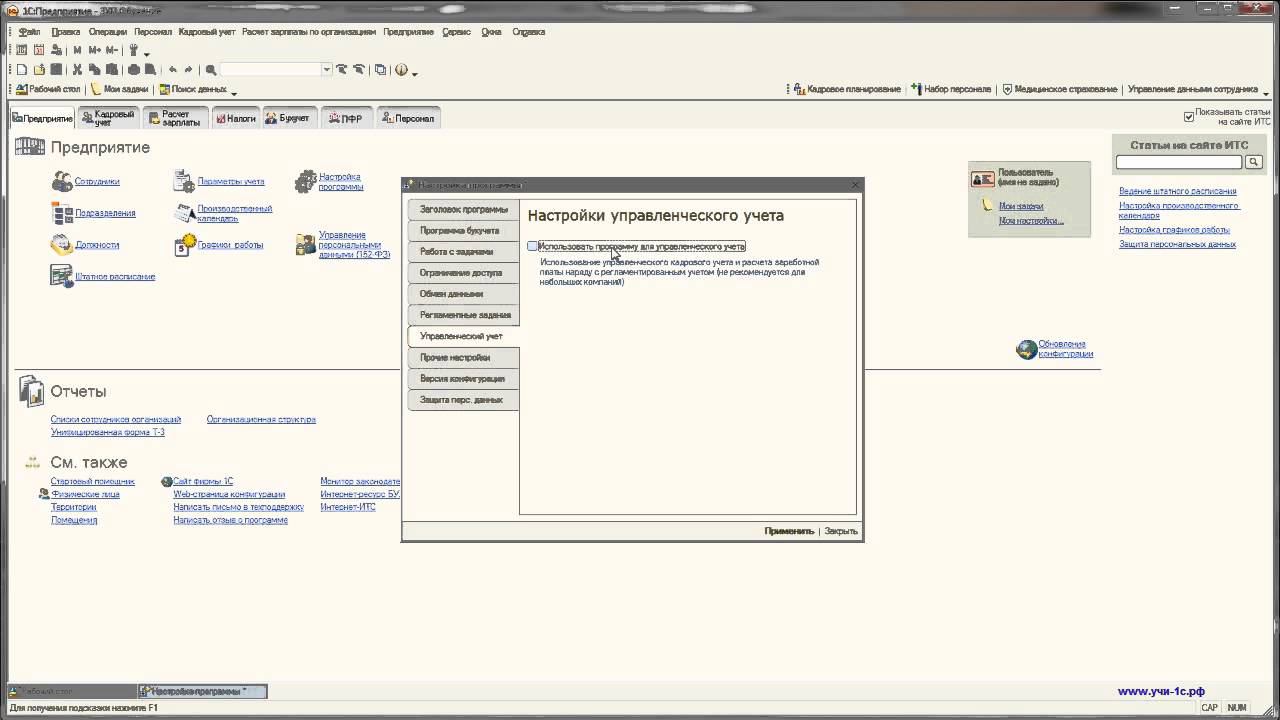Open the Файл menu
The height and width of the screenshot is (720, 1280).
click(29, 32)
